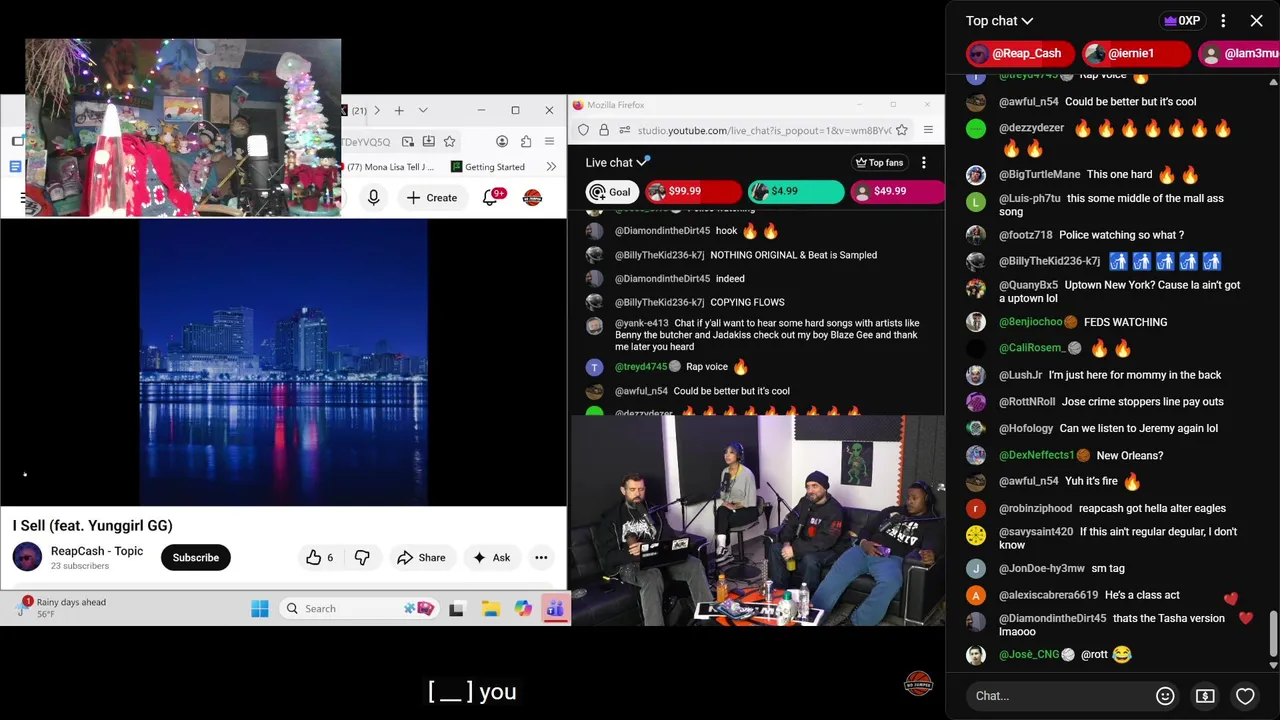Image resolution: width=1280 pixels, height=720 pixels.
Task: Toggle picture-in-picture icon in address bar
Action: click(x=408, y=142)
